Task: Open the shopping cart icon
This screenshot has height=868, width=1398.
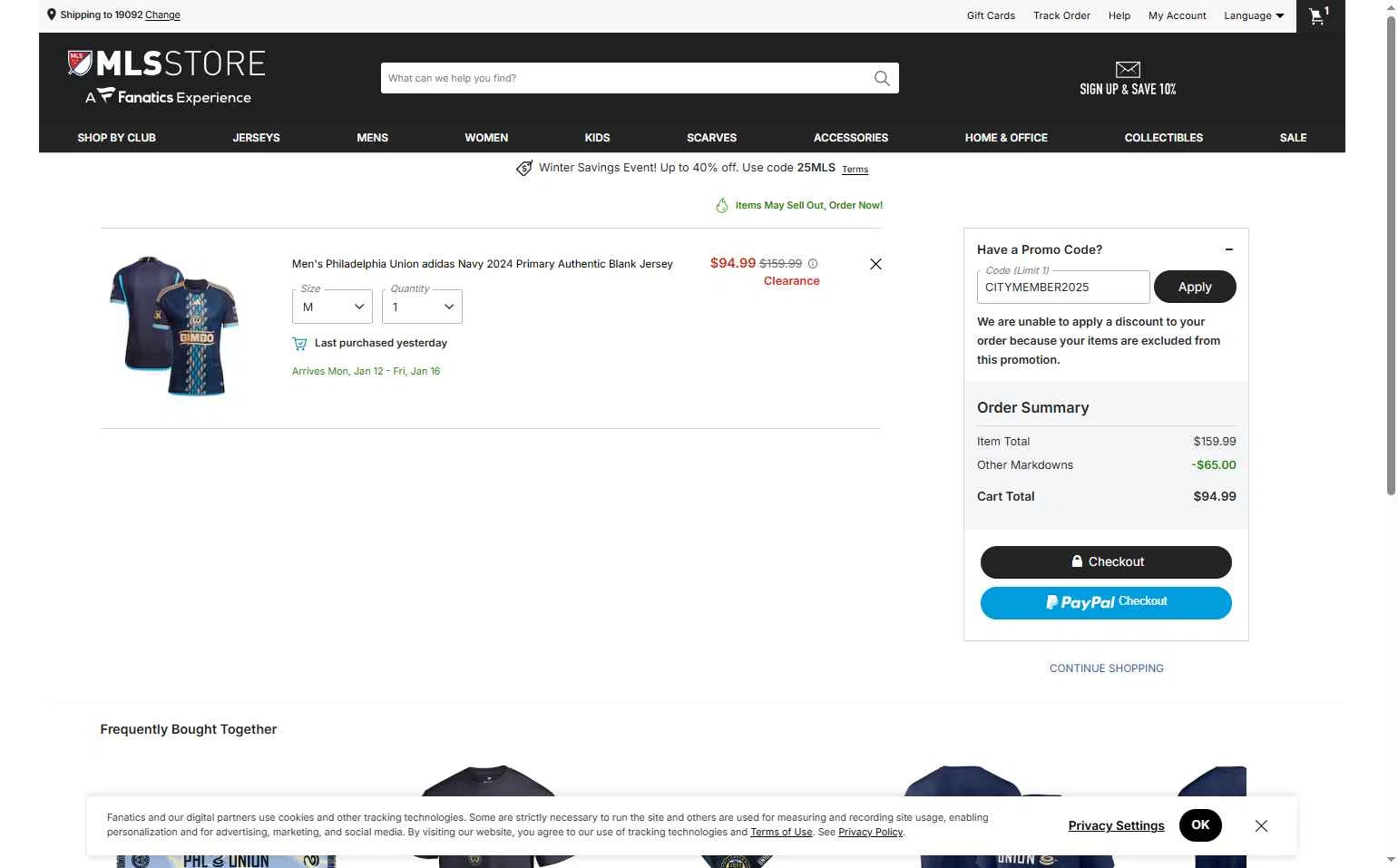Action: 1320,15
